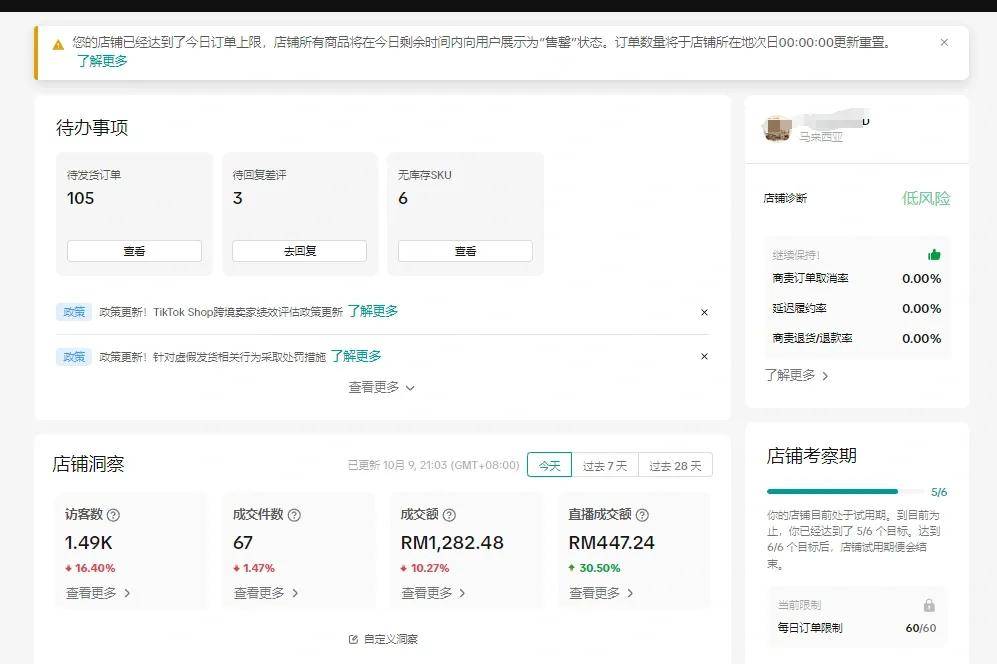Click help icon next to 成交额
Screen dimensions: 997x664
(449, 515)
